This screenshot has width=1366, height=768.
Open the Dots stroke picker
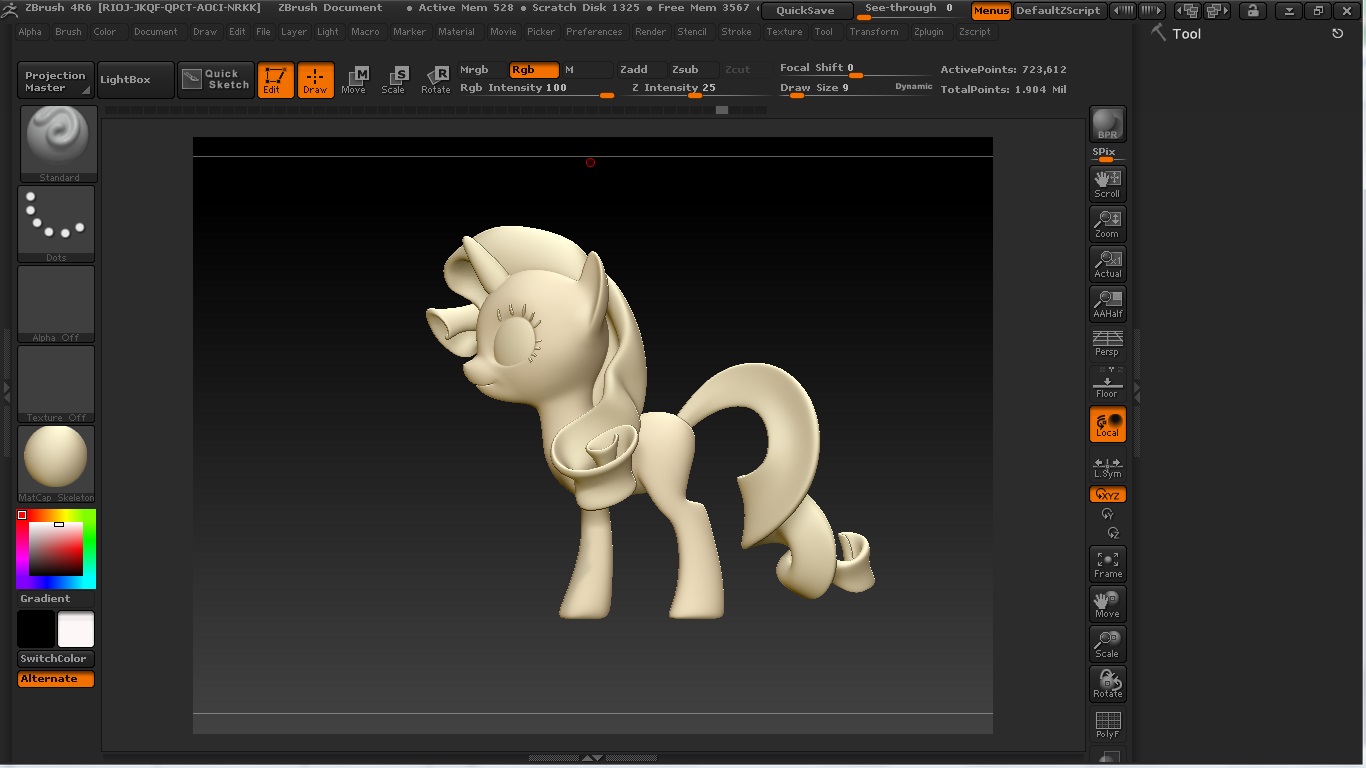pyautogui.click(x=56, y=224)
